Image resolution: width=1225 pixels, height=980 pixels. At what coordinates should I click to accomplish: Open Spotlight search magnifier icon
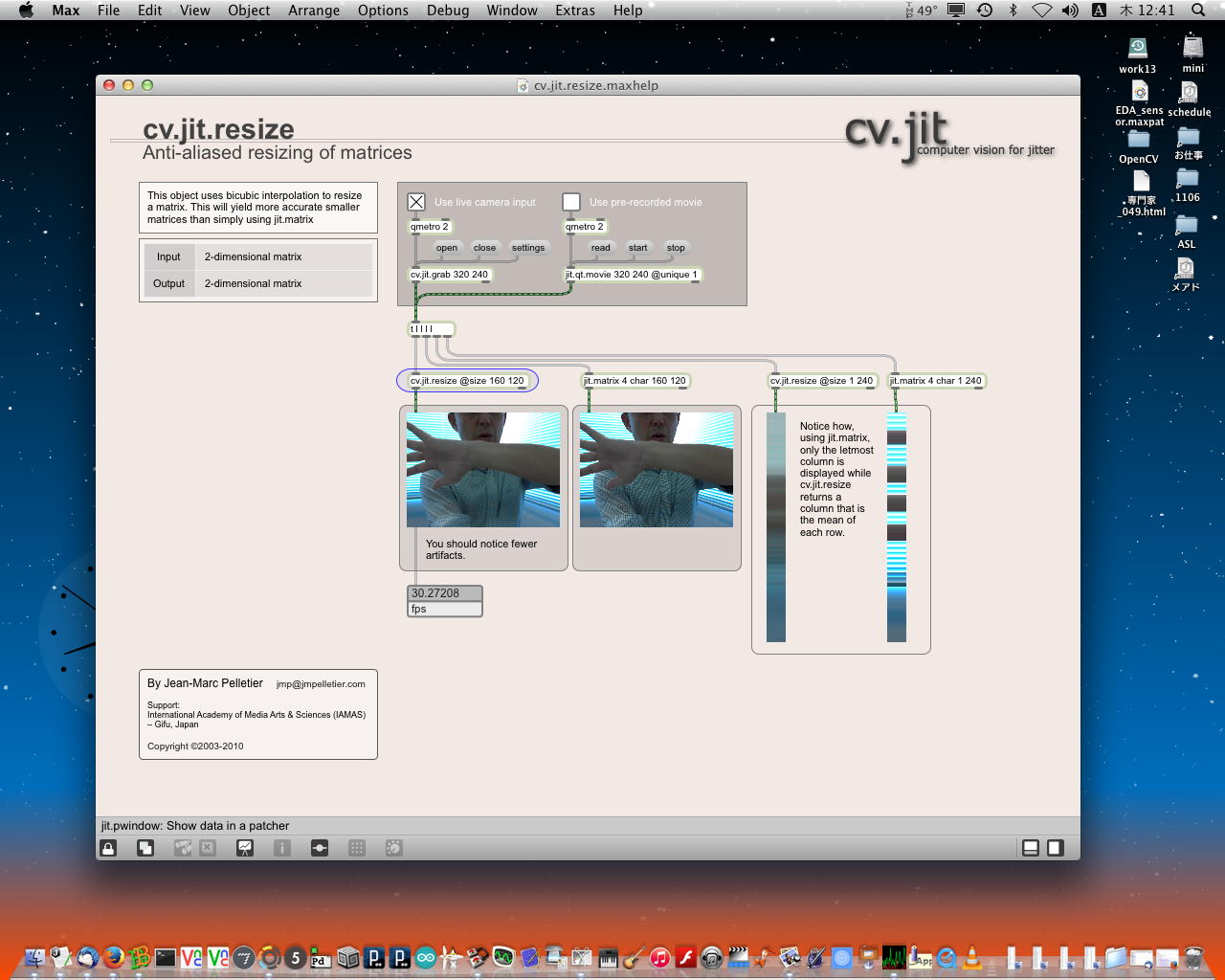(x=1198, y=11)
